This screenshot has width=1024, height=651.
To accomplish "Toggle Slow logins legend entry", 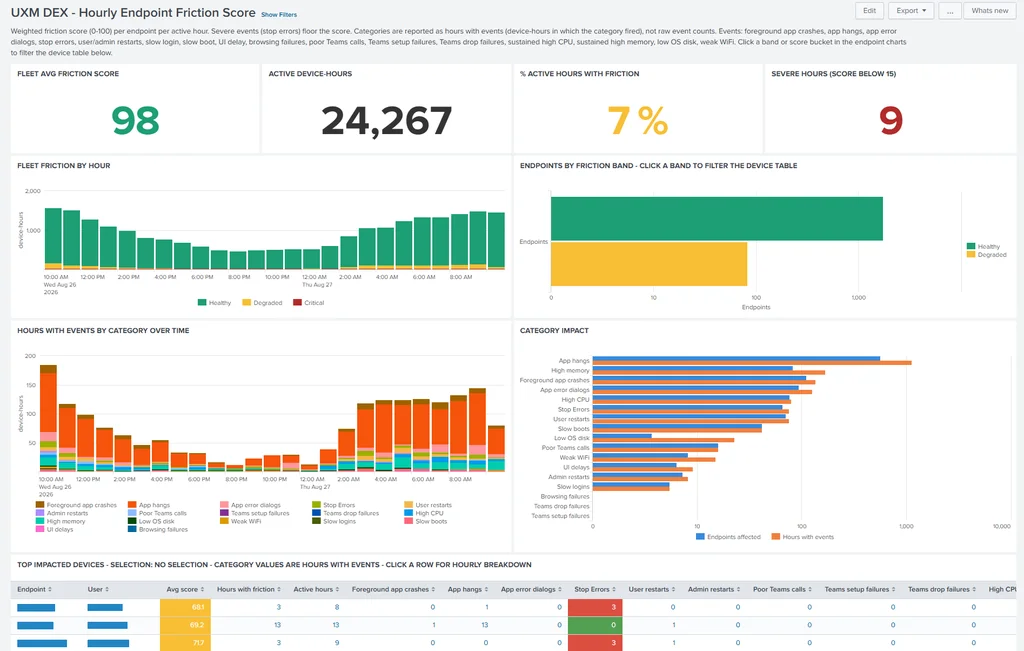I will tap(334, 522).
